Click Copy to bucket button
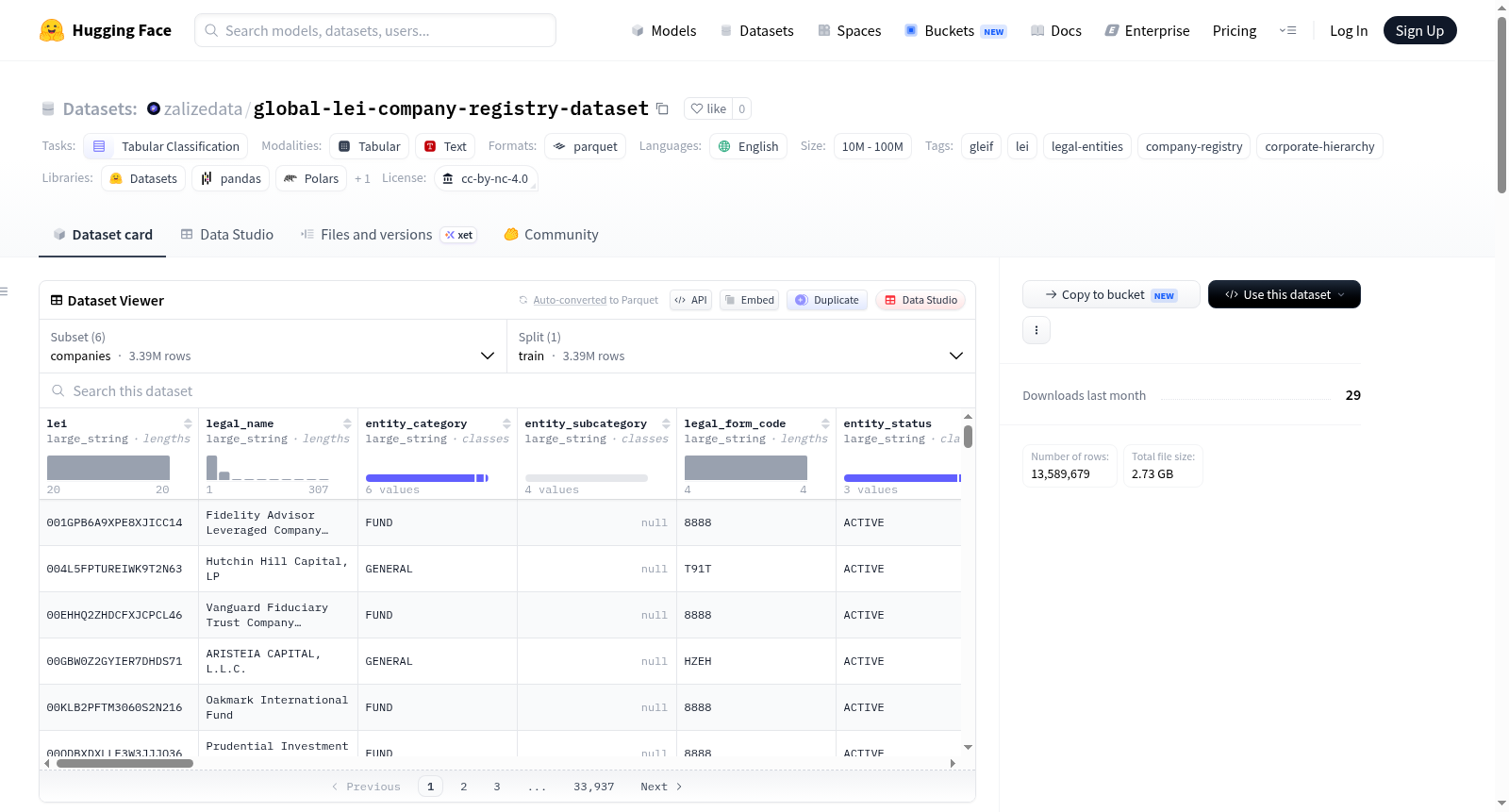The height and width of the screenshot is (812, 1509). [1111, 294]
